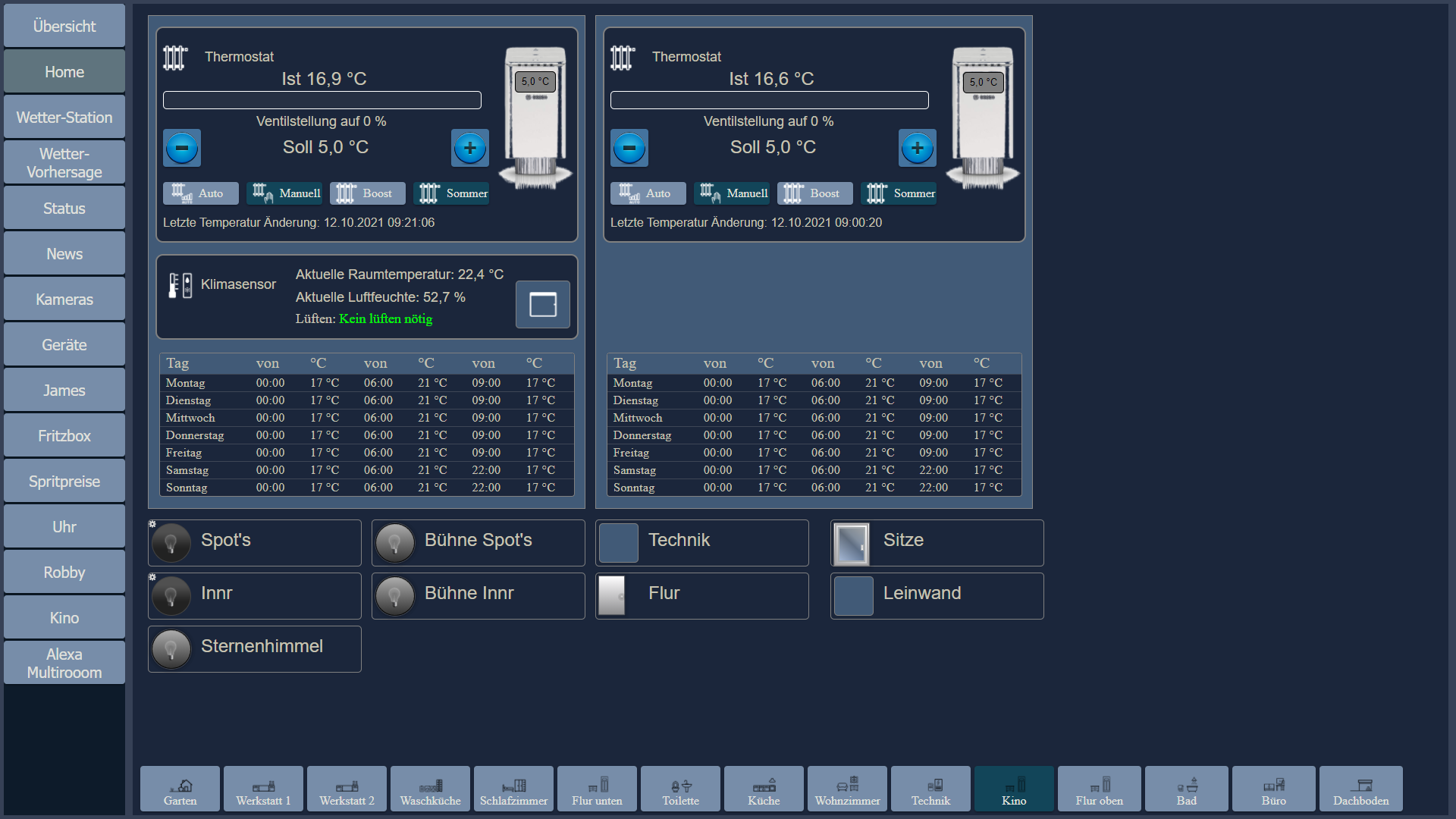Image resolution: width=1456 pixels, height=819 pixels.
Task: Switch to Schlafzimmer room tab
Action: click(x=513, y=789)
